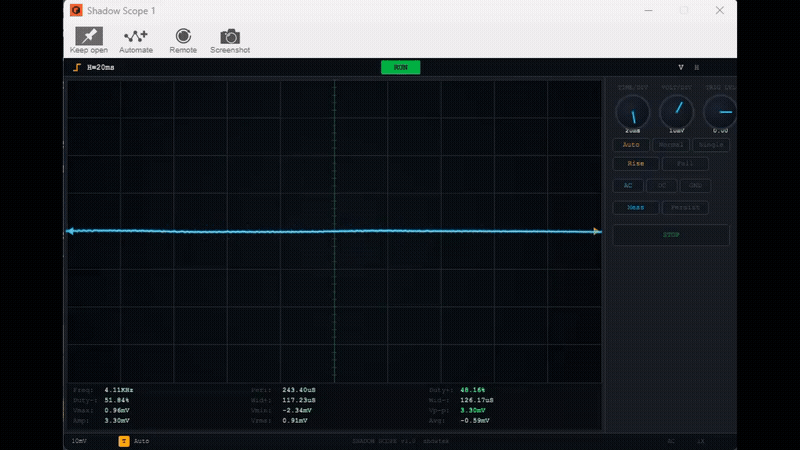
Task: Click the AC indicator in the bottom status bar
Action: (671, 441)
